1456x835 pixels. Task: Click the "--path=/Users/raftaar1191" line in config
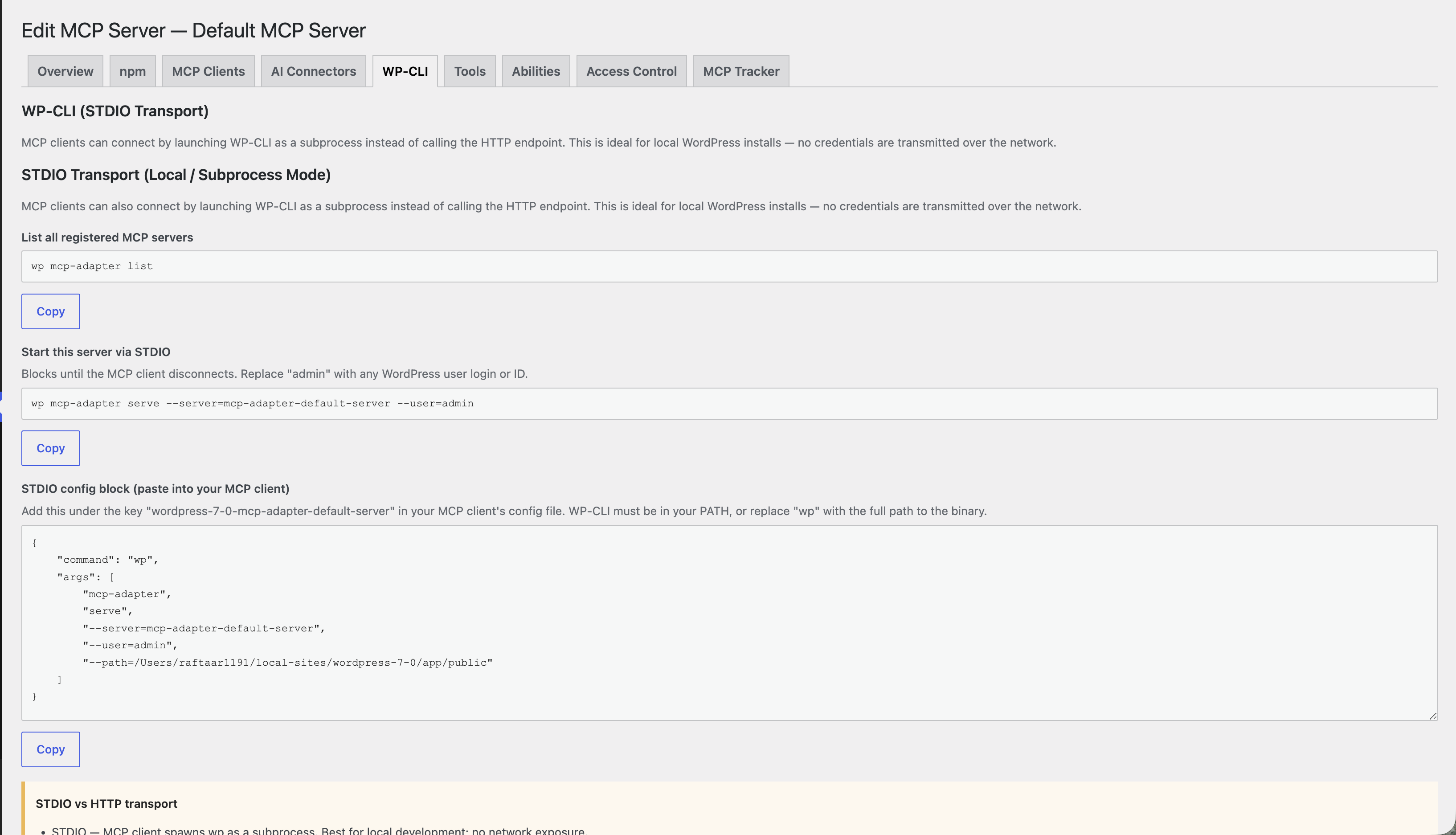click(288, 663)
